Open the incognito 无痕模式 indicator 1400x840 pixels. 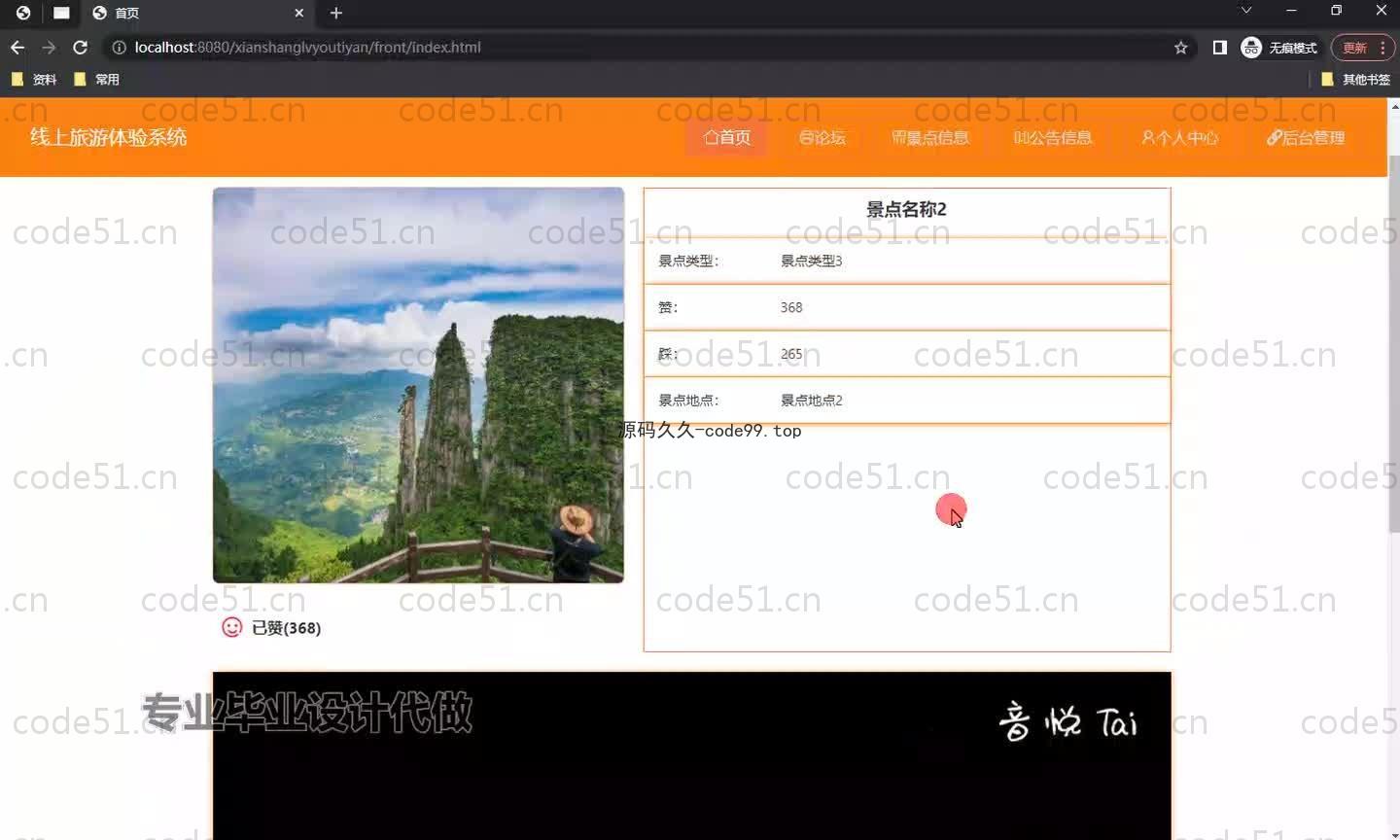(1279, 47)
